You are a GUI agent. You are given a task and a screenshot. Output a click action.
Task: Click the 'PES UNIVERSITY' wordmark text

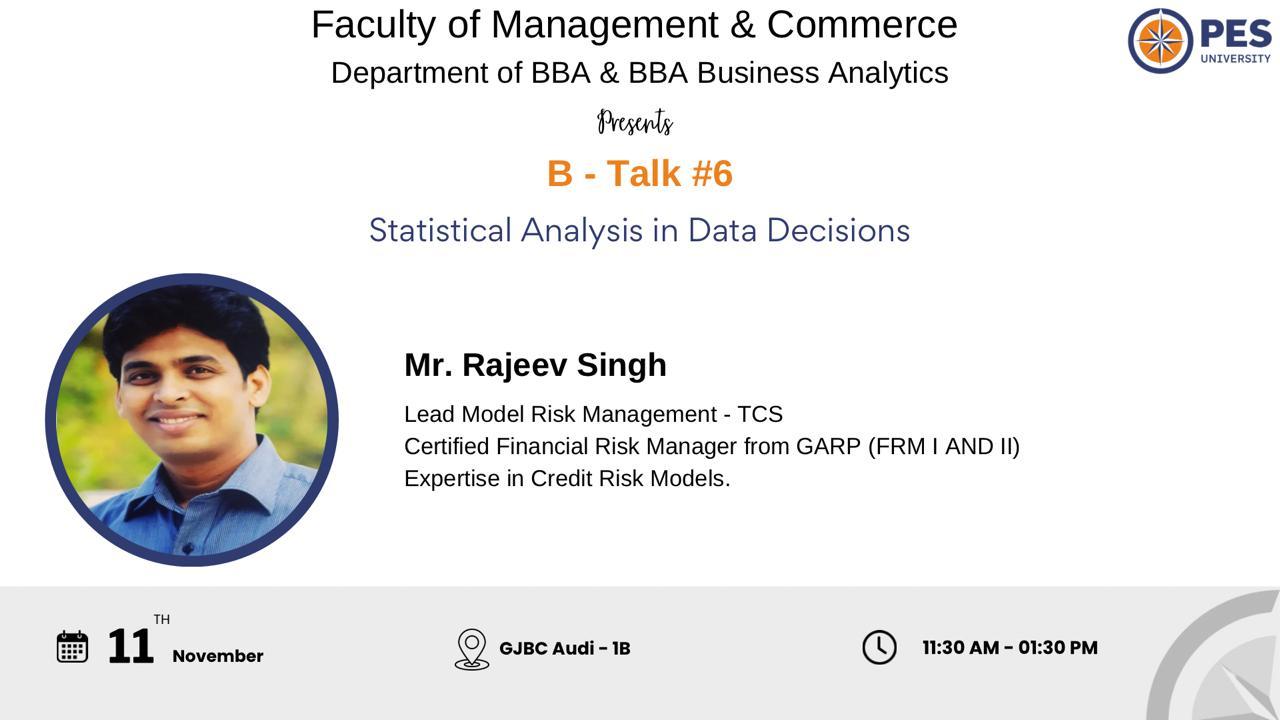[1235, 42]
